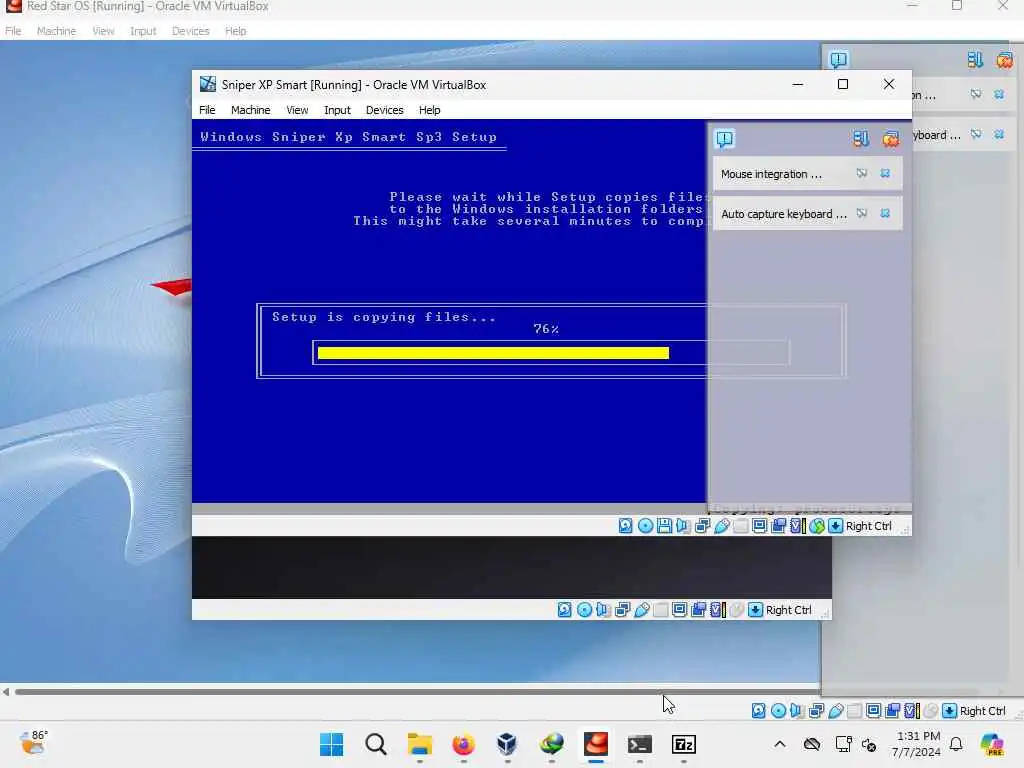Image resolution: width=1024 pixels, height=768 pixels.
Task: Open help icon of keyboard notification in Red Star OS panel
Action: 976,134
